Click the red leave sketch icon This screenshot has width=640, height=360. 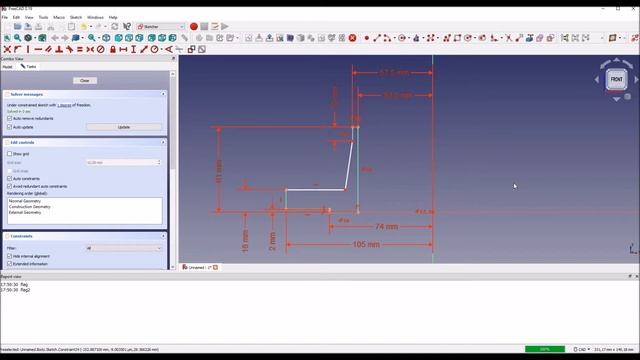coord(352,38)
